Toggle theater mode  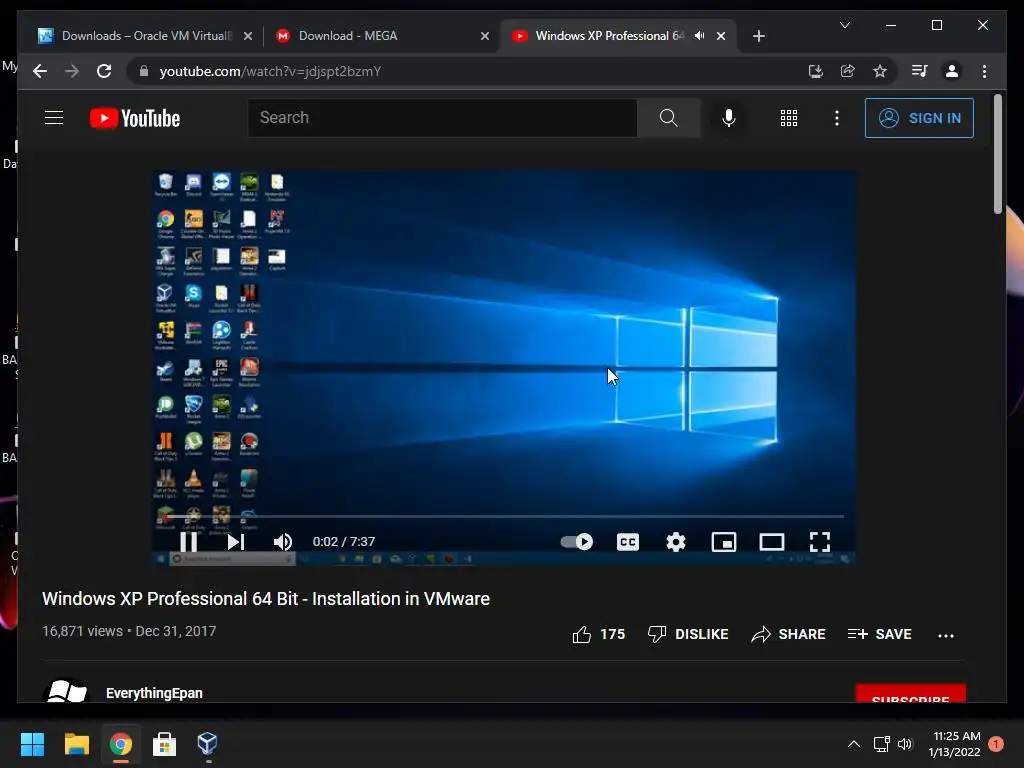pos(772,541)
